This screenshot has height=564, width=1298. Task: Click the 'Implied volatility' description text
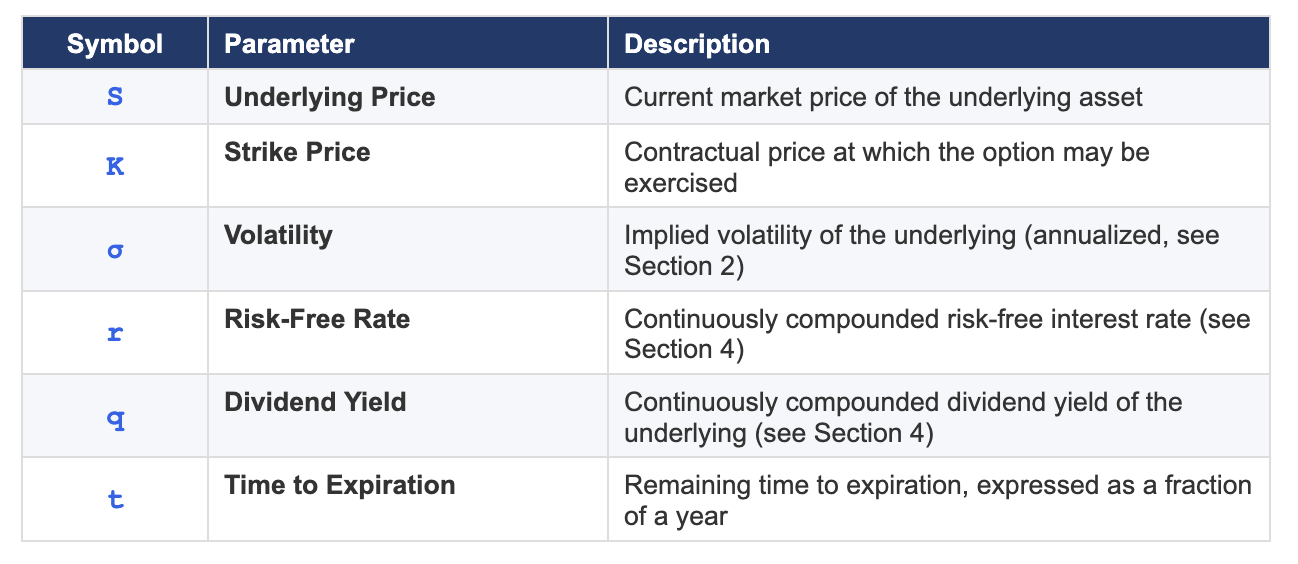(x=922, y=250)
